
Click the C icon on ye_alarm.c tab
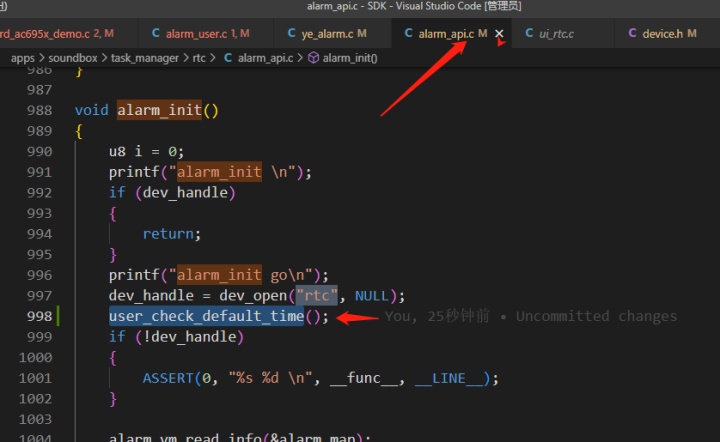(x=291, y=33)
